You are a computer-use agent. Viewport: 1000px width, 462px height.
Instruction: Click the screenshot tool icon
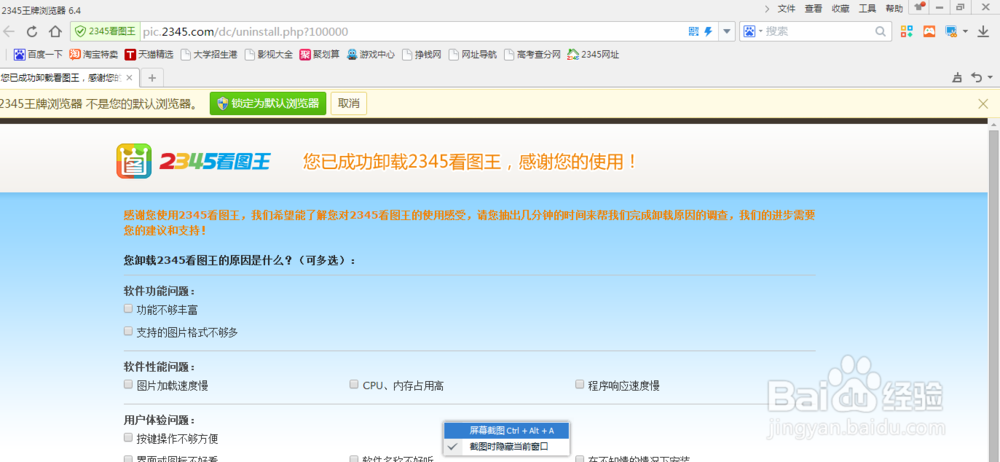point(951,31)
